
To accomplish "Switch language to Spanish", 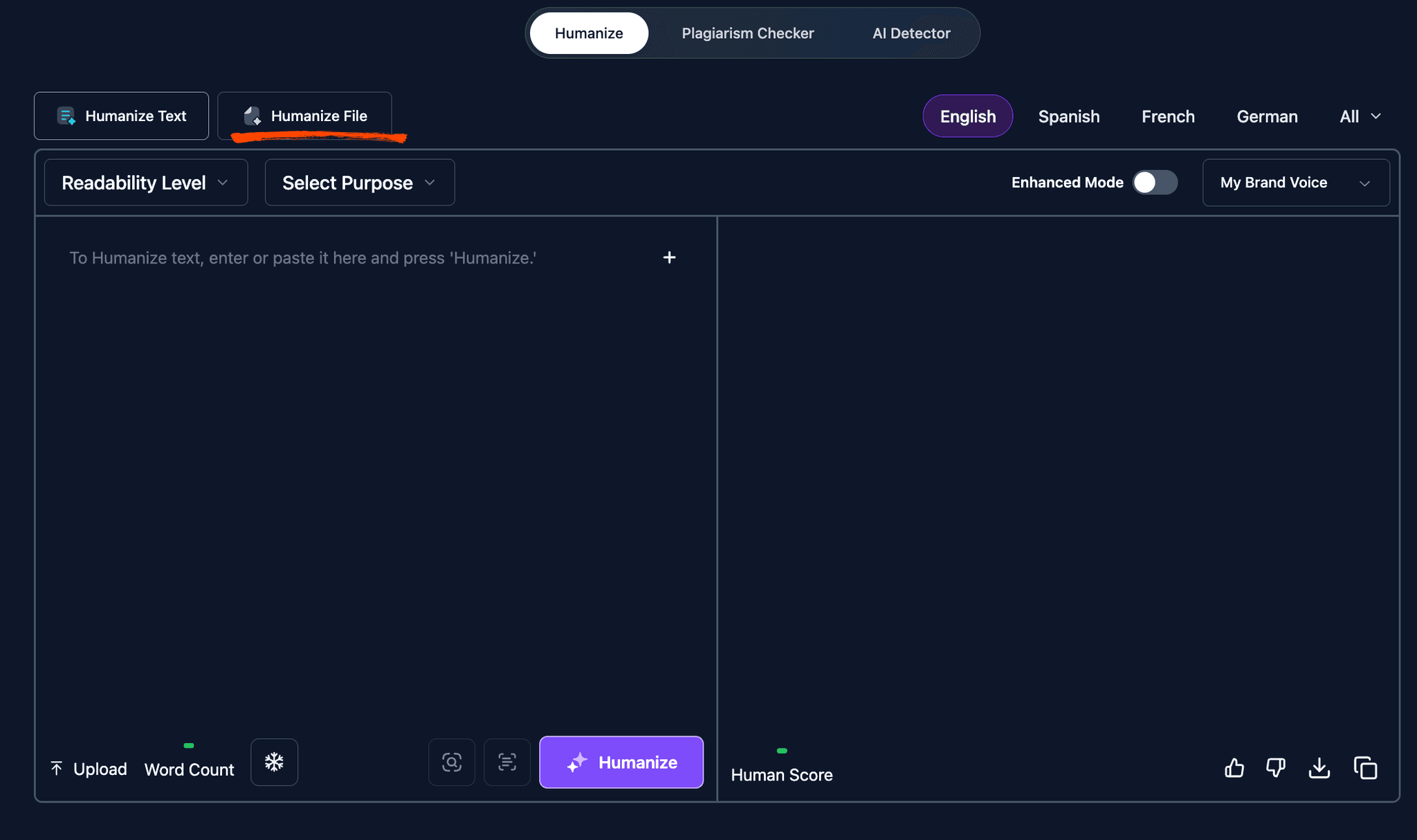I will 1069,116.
